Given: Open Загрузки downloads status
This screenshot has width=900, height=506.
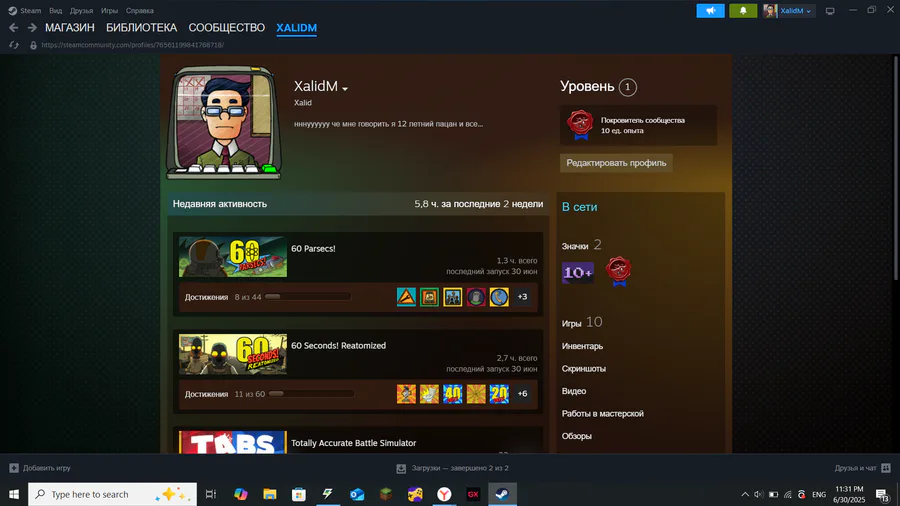Looking at the screenshot, I should coord(452,468).
